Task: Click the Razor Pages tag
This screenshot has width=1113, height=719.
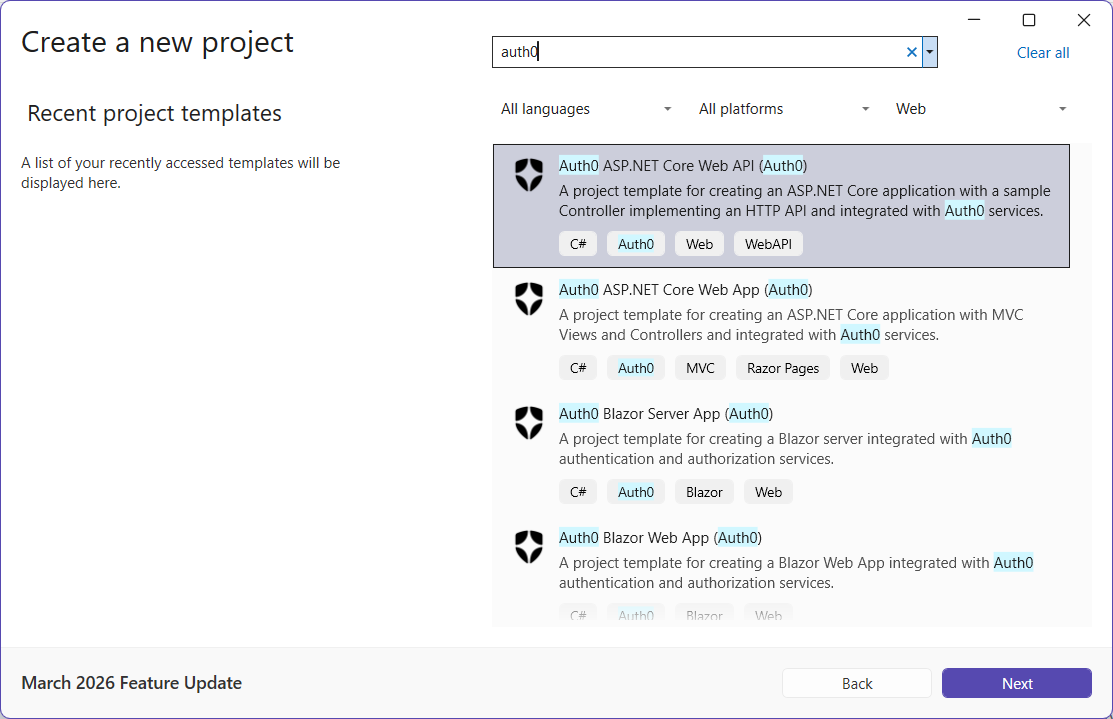Action: click(x=783, y=368)
